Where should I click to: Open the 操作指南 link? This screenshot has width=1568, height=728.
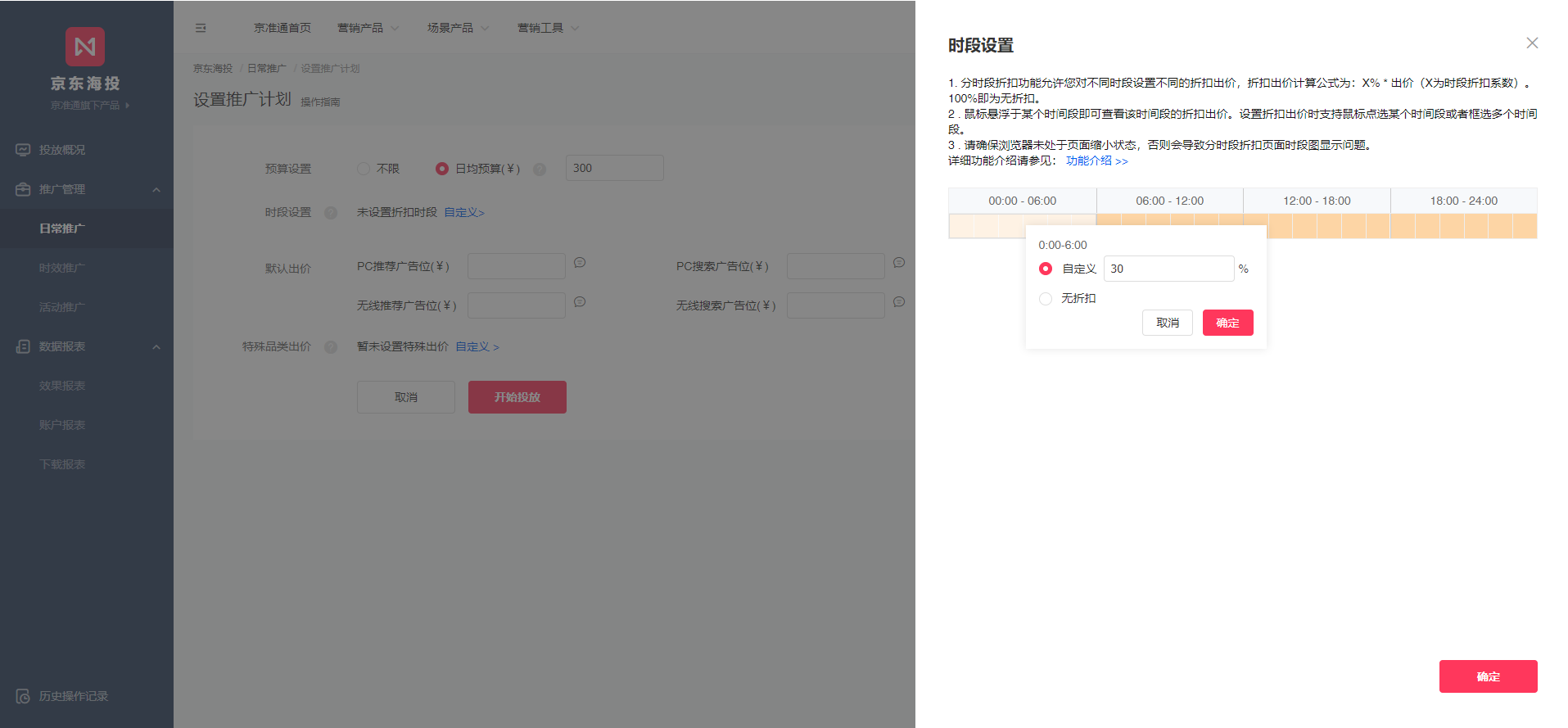tap(320, 102)
